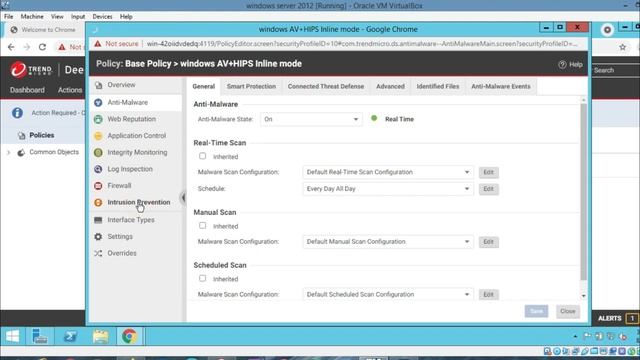Open the Overview icon in policy sidebar

[98, 85]
